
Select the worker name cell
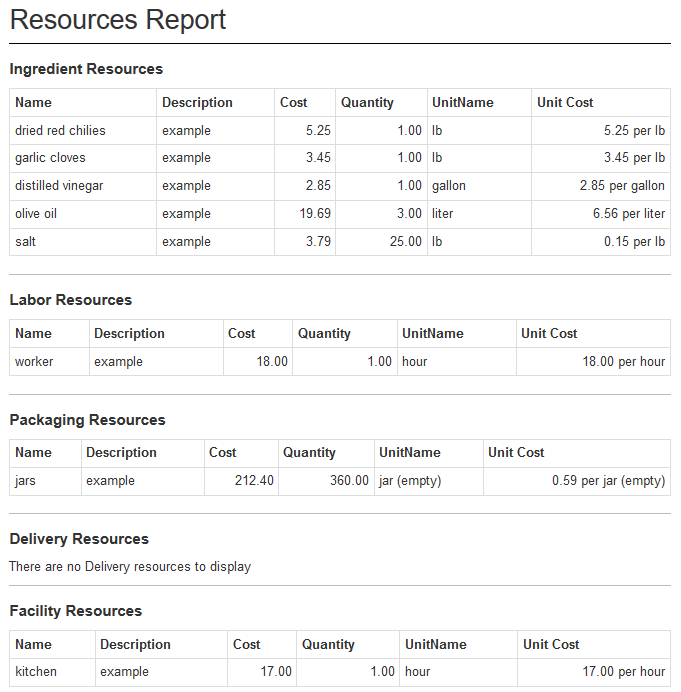tap(34, 362)
